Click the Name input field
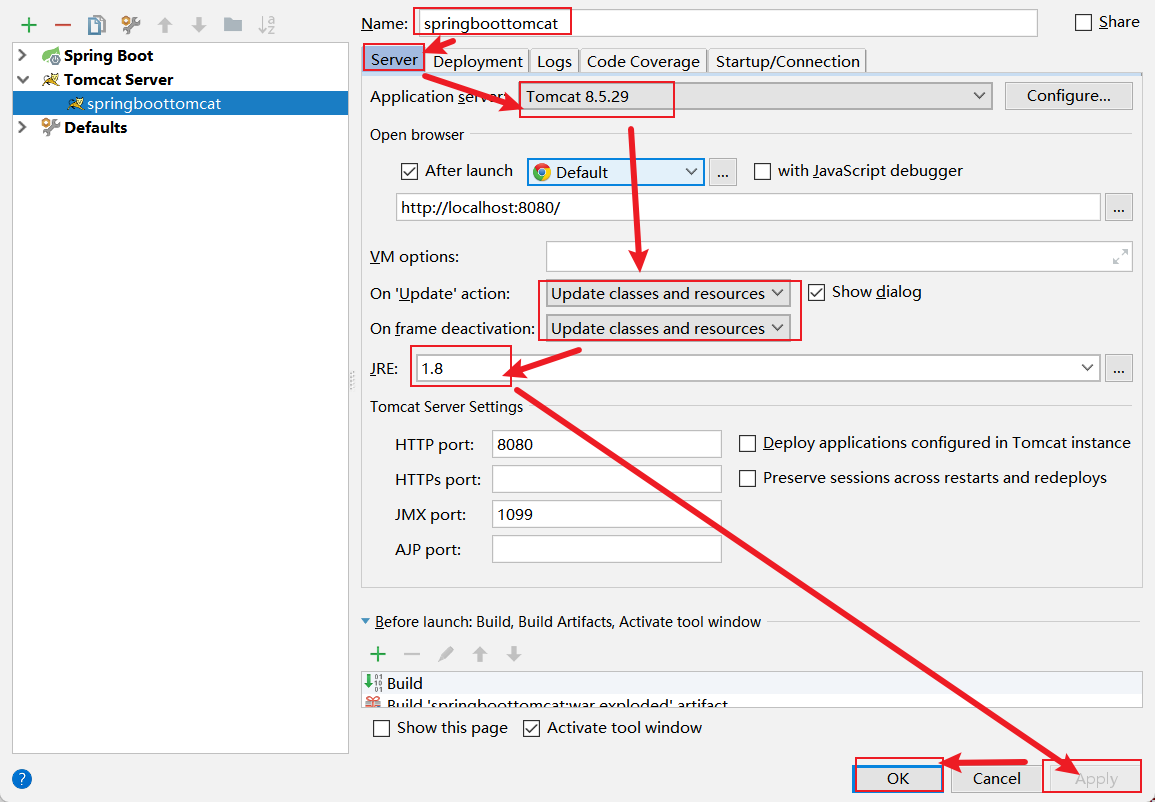 tap(726, 23)
